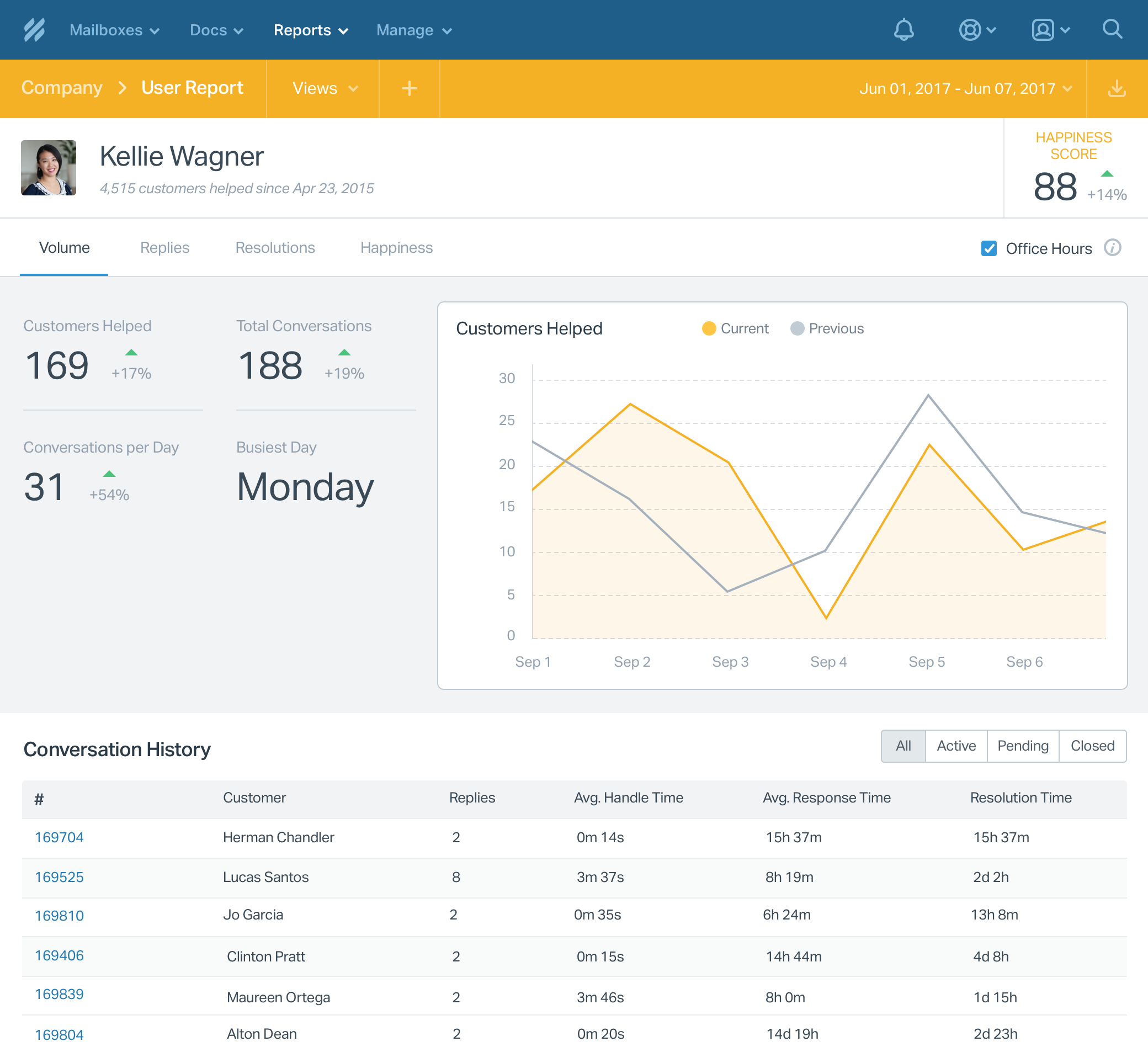Go to Company breadcrumb link
The image size is (1148, 1063).
[x=62, y=87]
